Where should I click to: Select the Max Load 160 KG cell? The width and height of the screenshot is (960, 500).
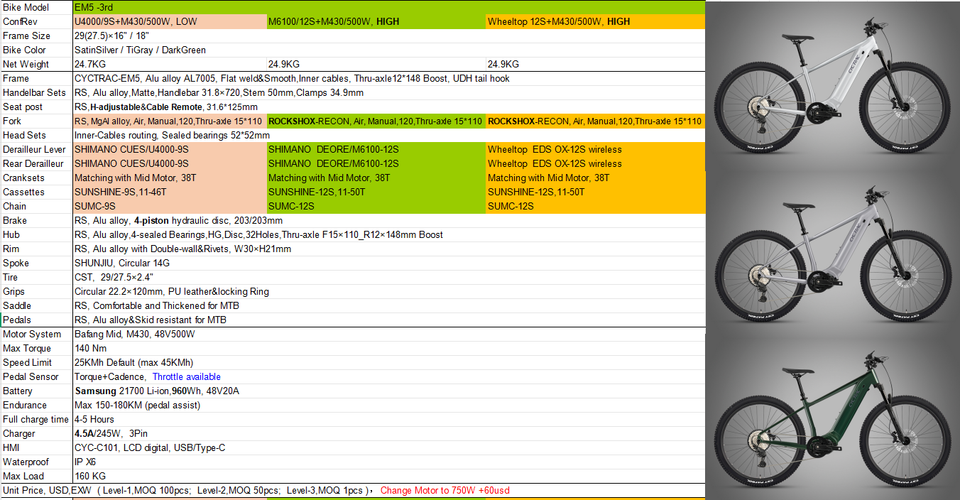pos(389,476)
